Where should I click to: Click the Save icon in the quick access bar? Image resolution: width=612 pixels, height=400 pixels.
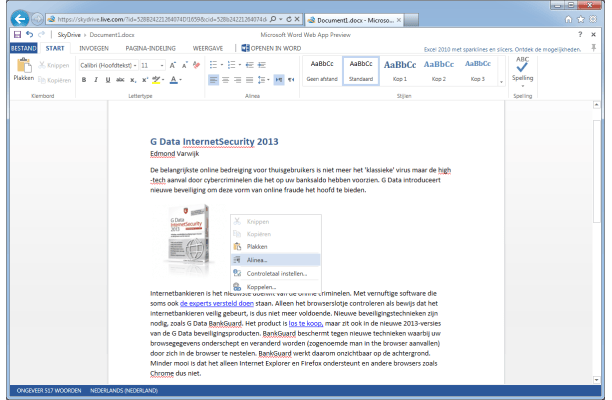click(x=17, y=35)
